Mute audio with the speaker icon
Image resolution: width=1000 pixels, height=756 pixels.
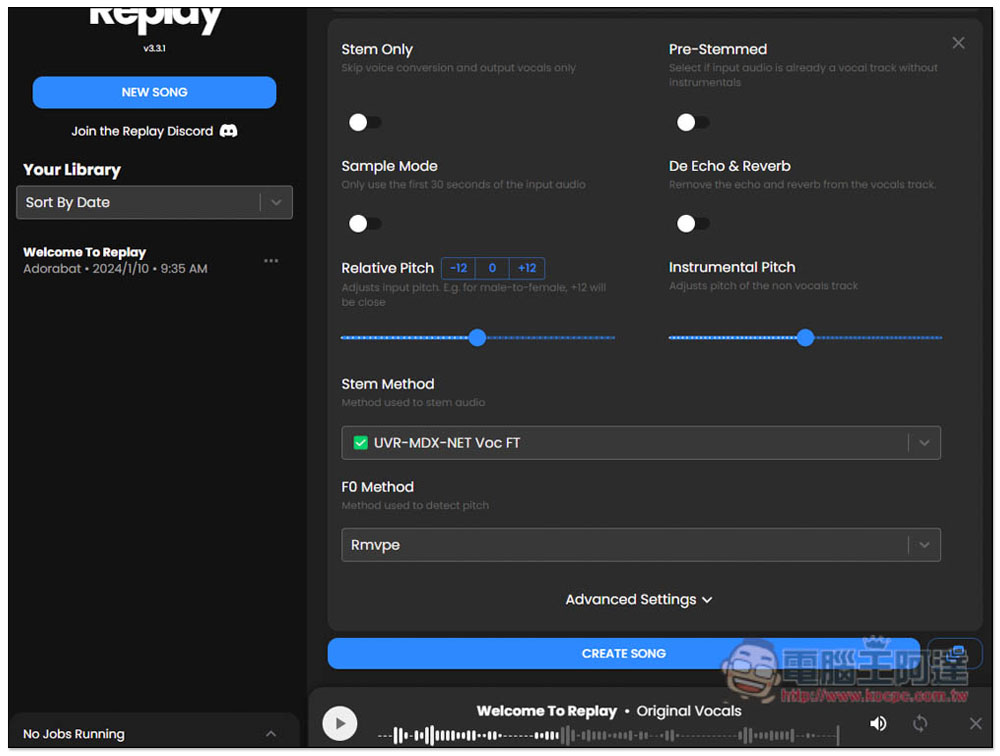tap(878, 723)
